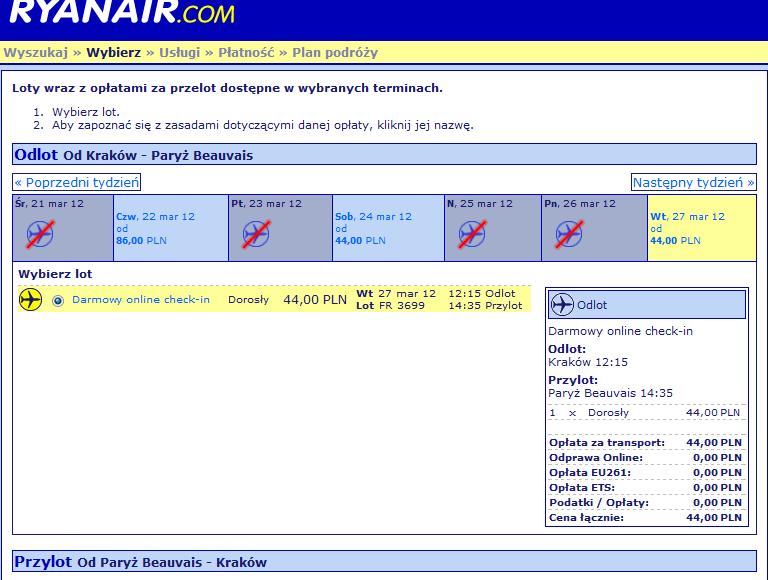Click Opłata EU261 fee name in summary
This screenshot has width=768, height=580.
click(x=590, y=473)
